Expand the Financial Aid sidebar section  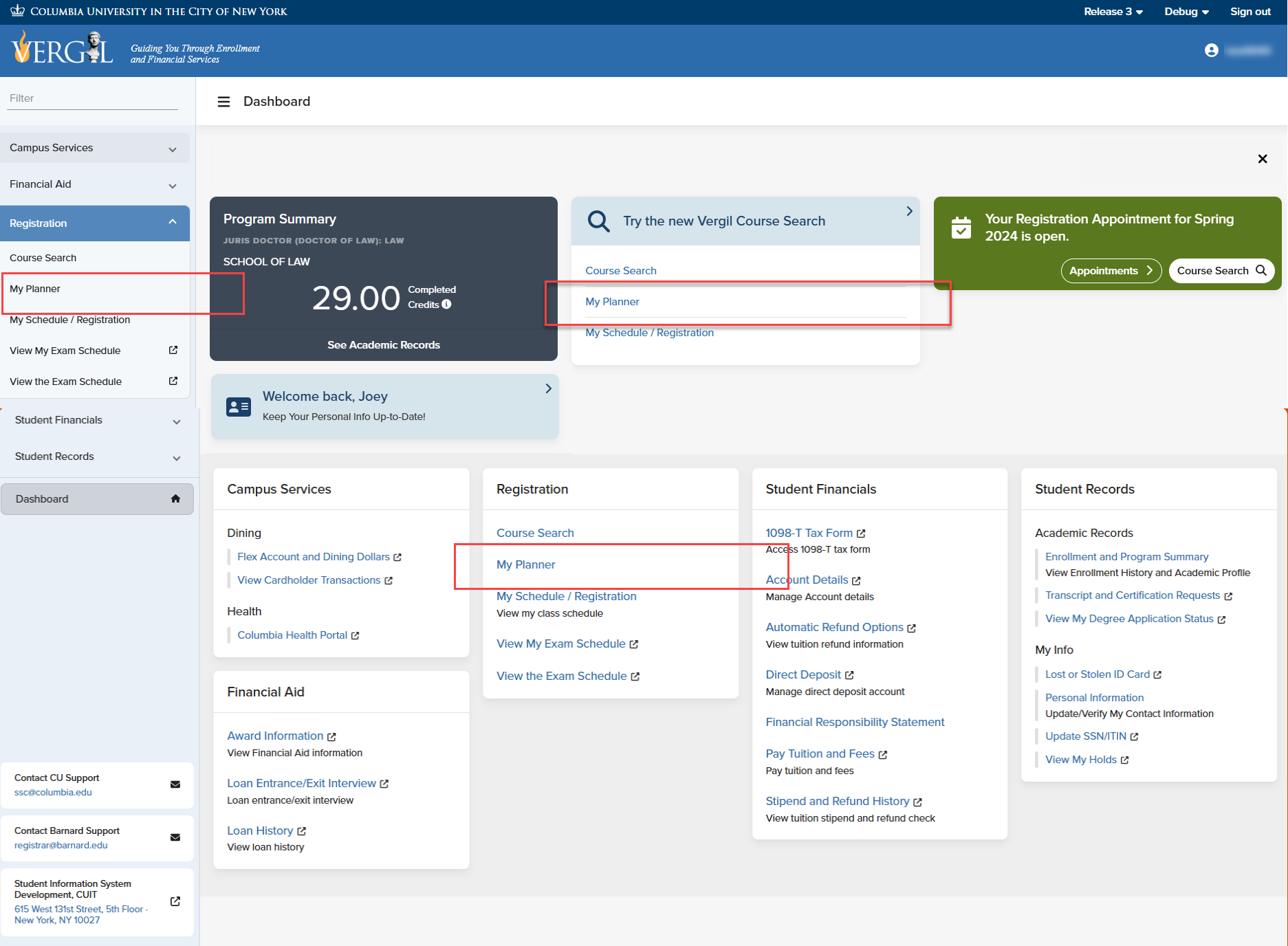[x=95, y=184]
